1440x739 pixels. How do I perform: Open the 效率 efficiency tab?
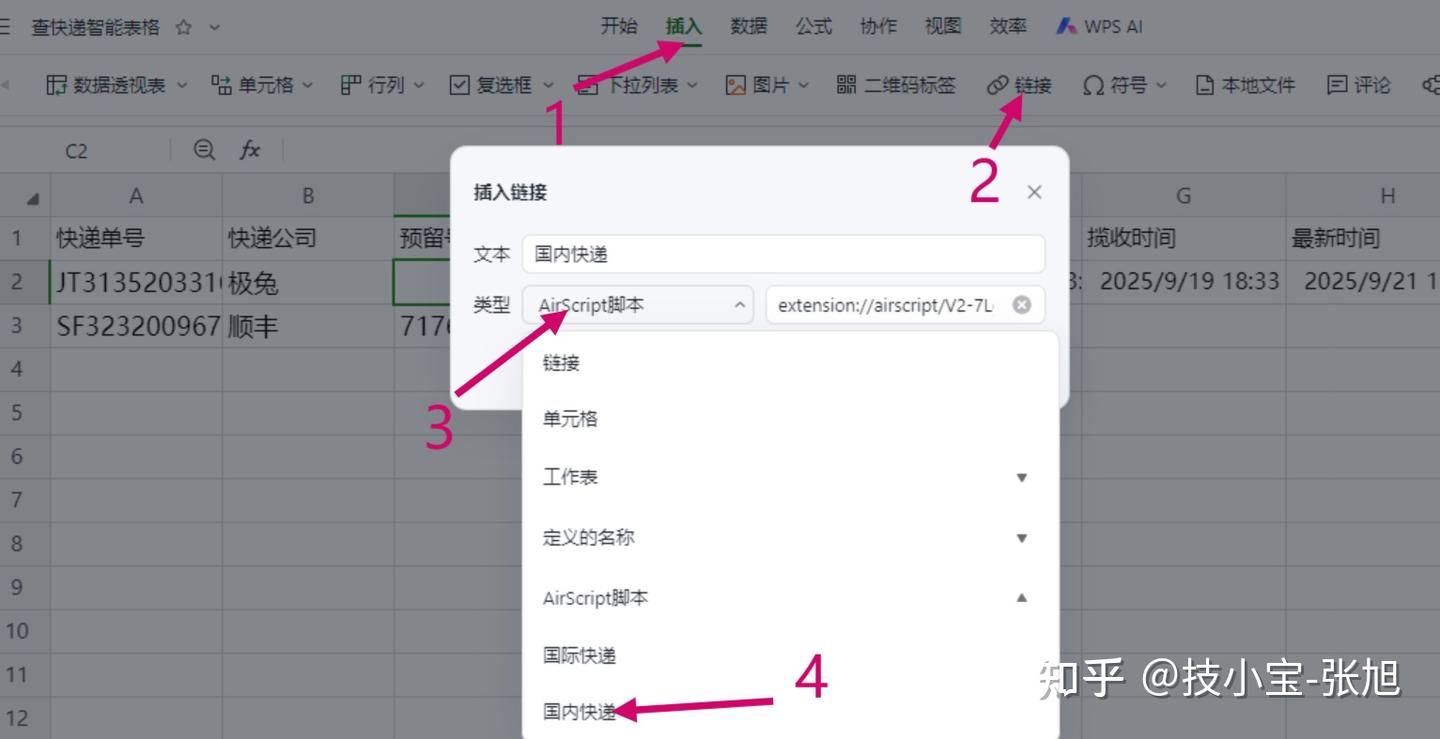coord(1007,26)
